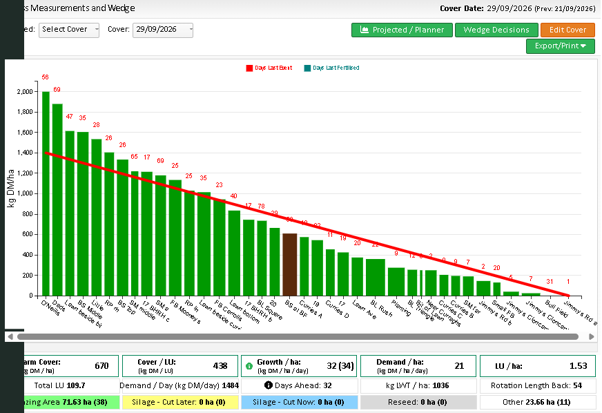Image resolution: width=602 pixels, height=413 pixels.
Task: Open the Export/Print dropdown menu
Action: (x=560, y=46)
